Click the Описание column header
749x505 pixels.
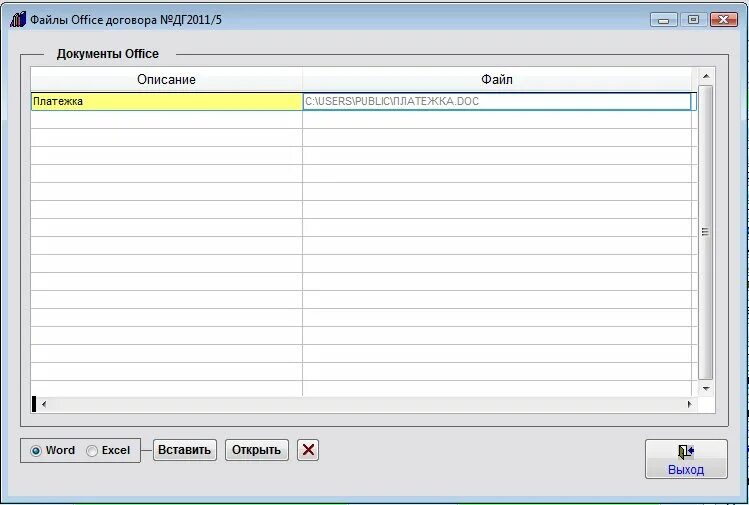(x=166, y=79)
